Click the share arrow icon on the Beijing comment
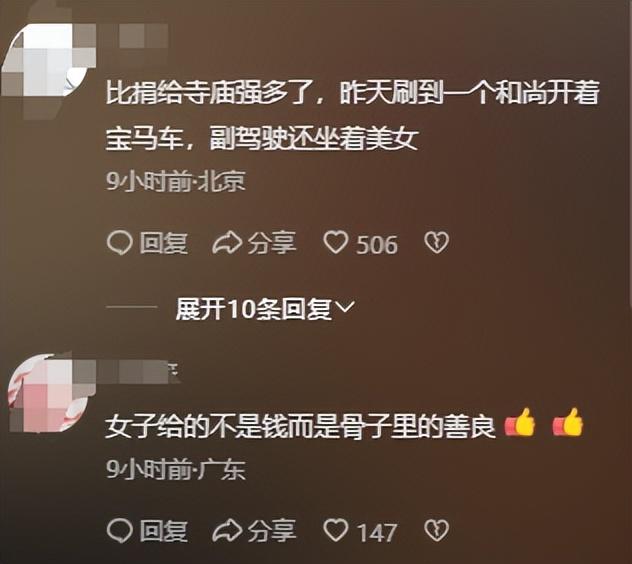The width and height of the screenshot is (632, 564). pos(227,243)
